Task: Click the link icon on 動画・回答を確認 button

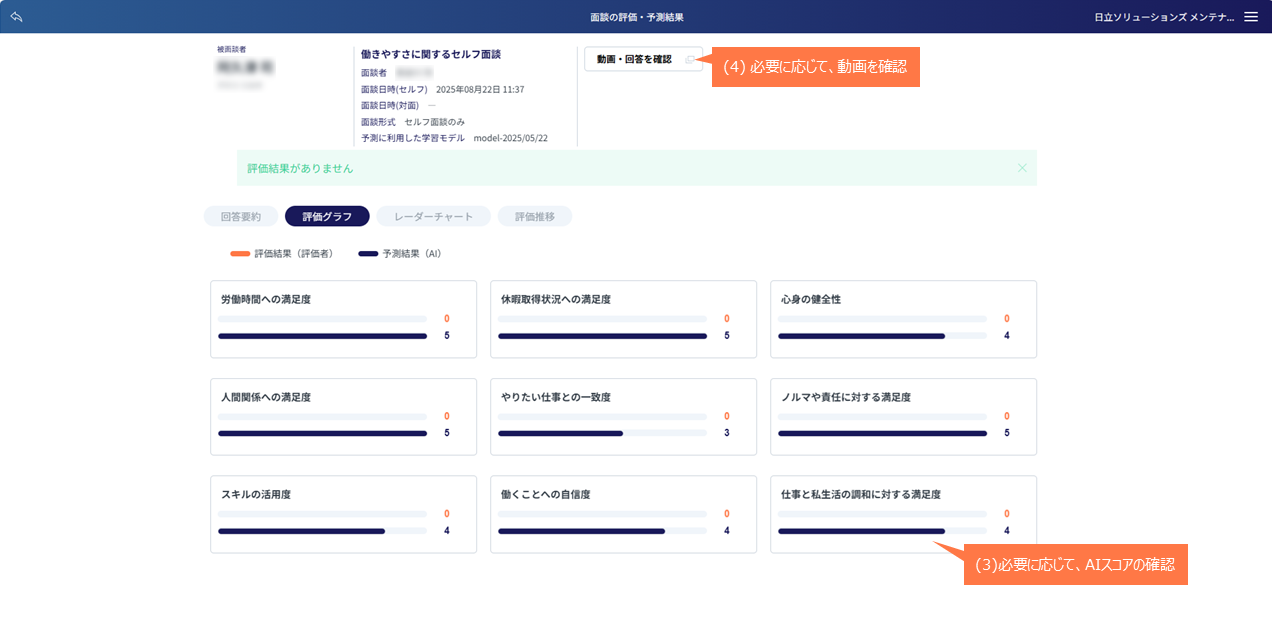Action: click(689, 60)
